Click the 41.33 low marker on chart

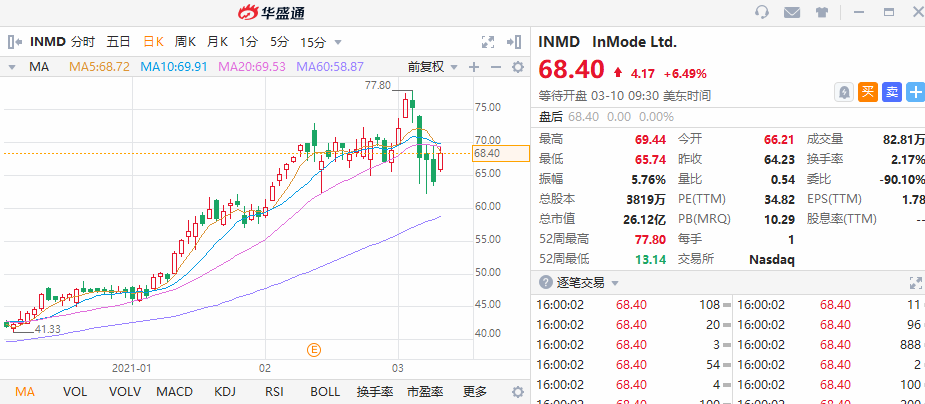pos(48,330)
